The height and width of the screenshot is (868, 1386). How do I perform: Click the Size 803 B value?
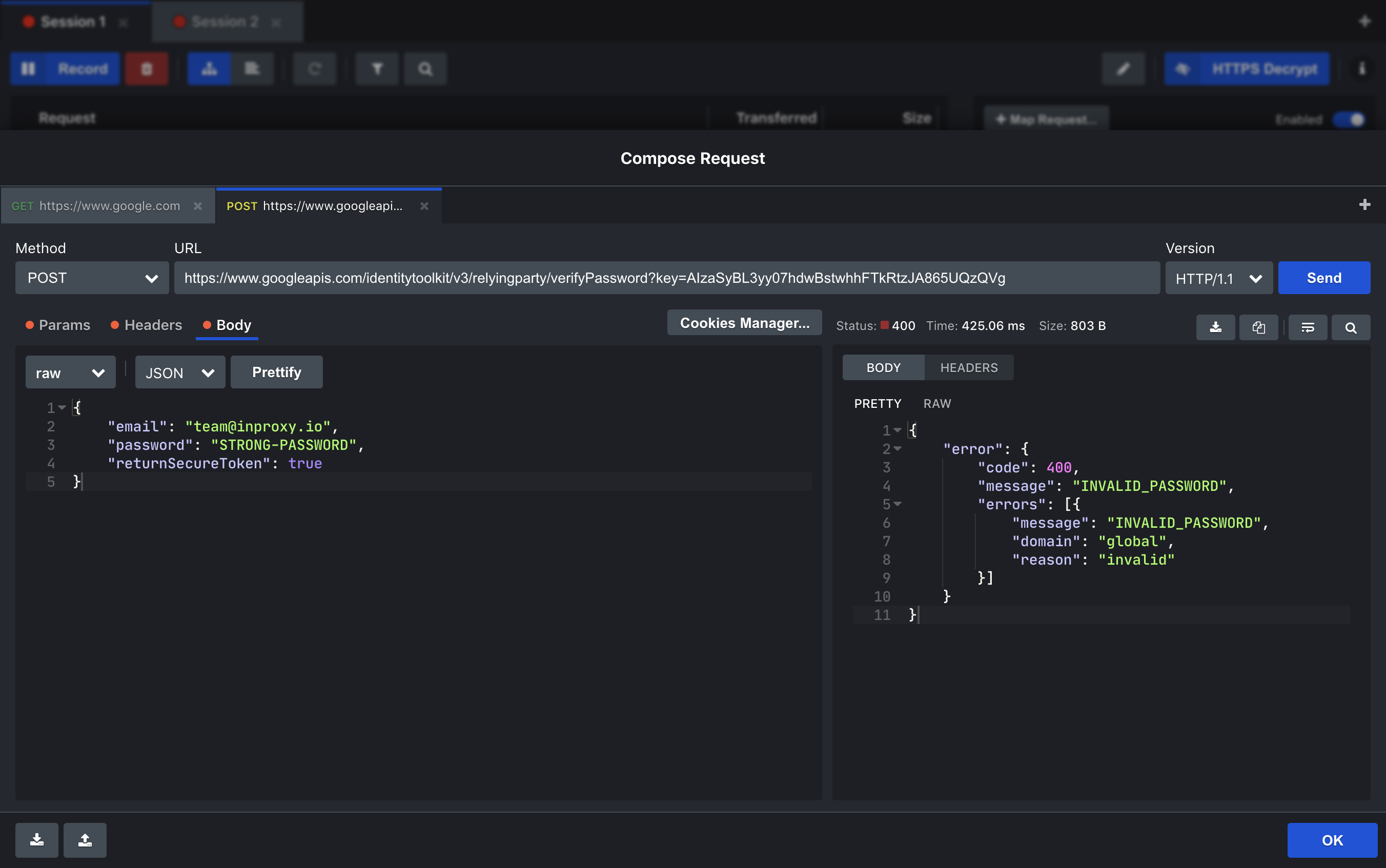(1088, 325)
